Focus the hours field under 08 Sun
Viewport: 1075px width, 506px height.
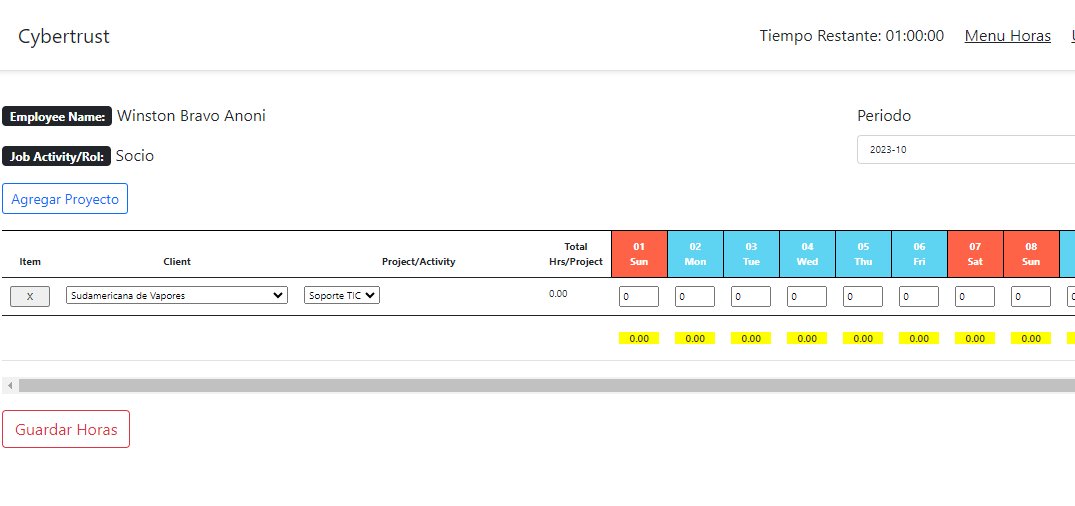pos(1031,297)
